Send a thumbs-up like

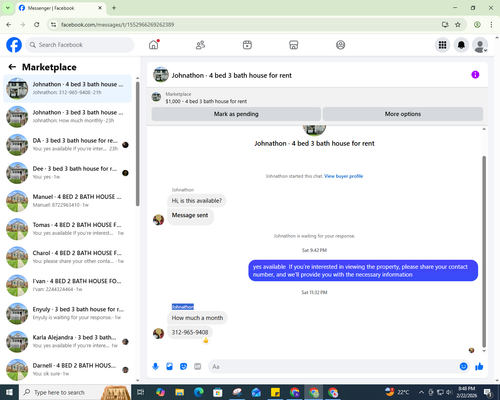479,366
